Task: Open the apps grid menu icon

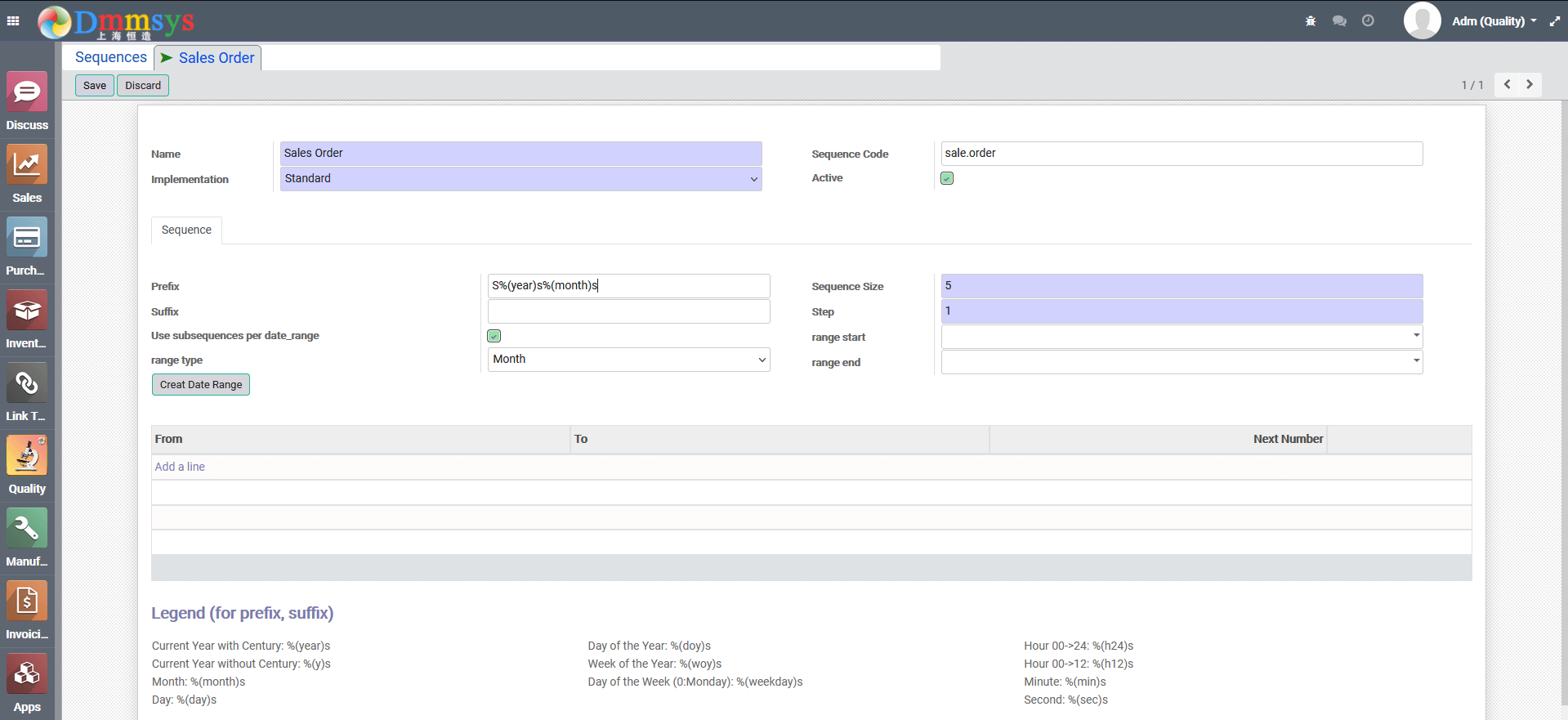Action: tap(13, 21)
